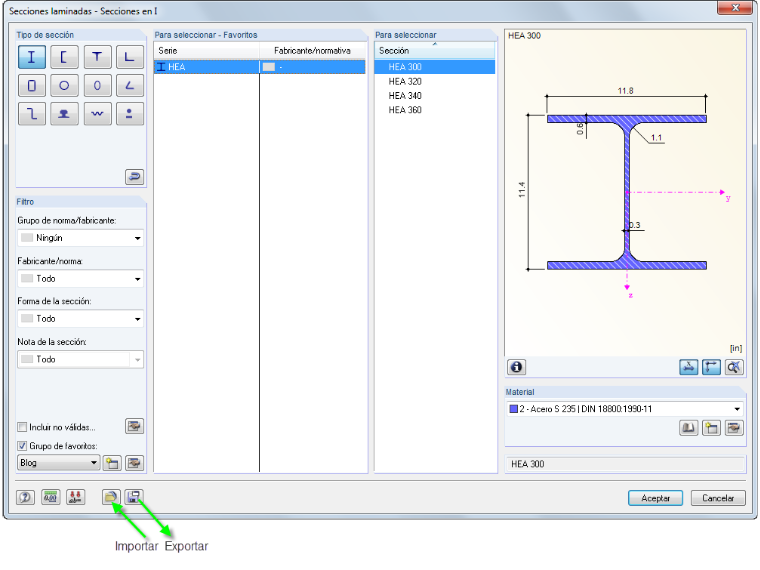760x570 pixels.
Task: Select HEA 320 in section list
Action: 435,81
